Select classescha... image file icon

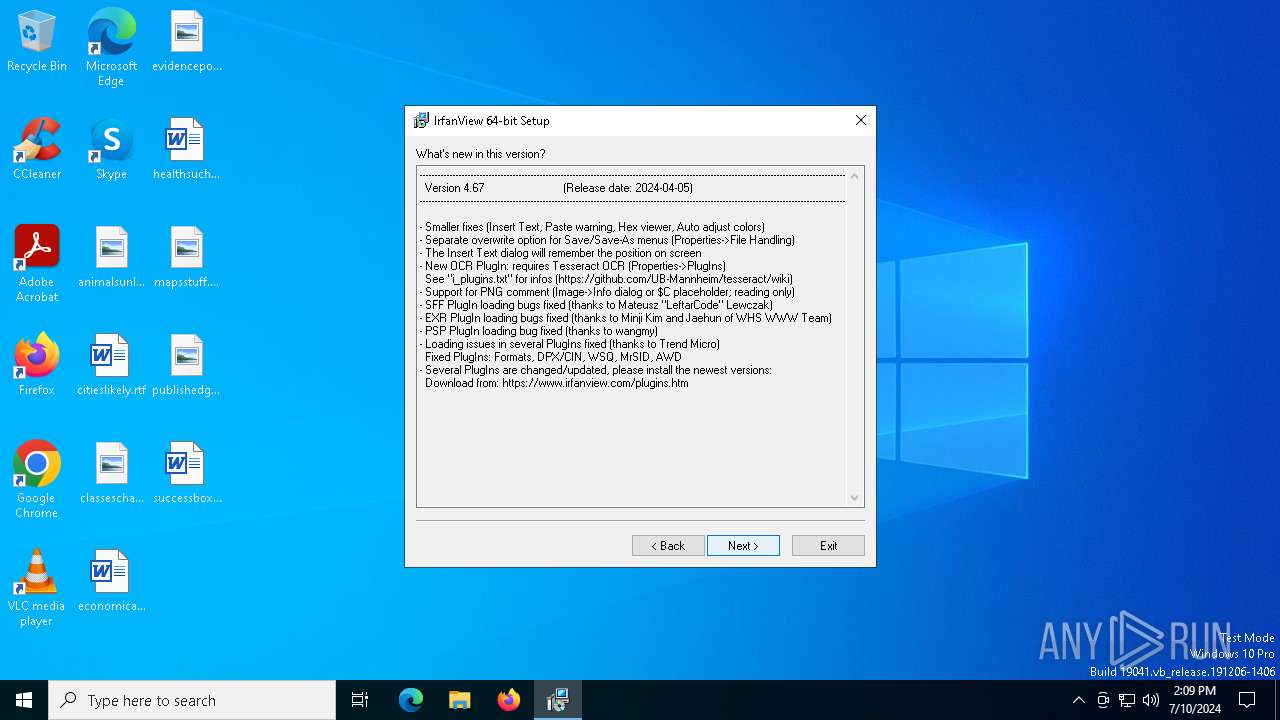pyautogui.click(x=111, y=473)
